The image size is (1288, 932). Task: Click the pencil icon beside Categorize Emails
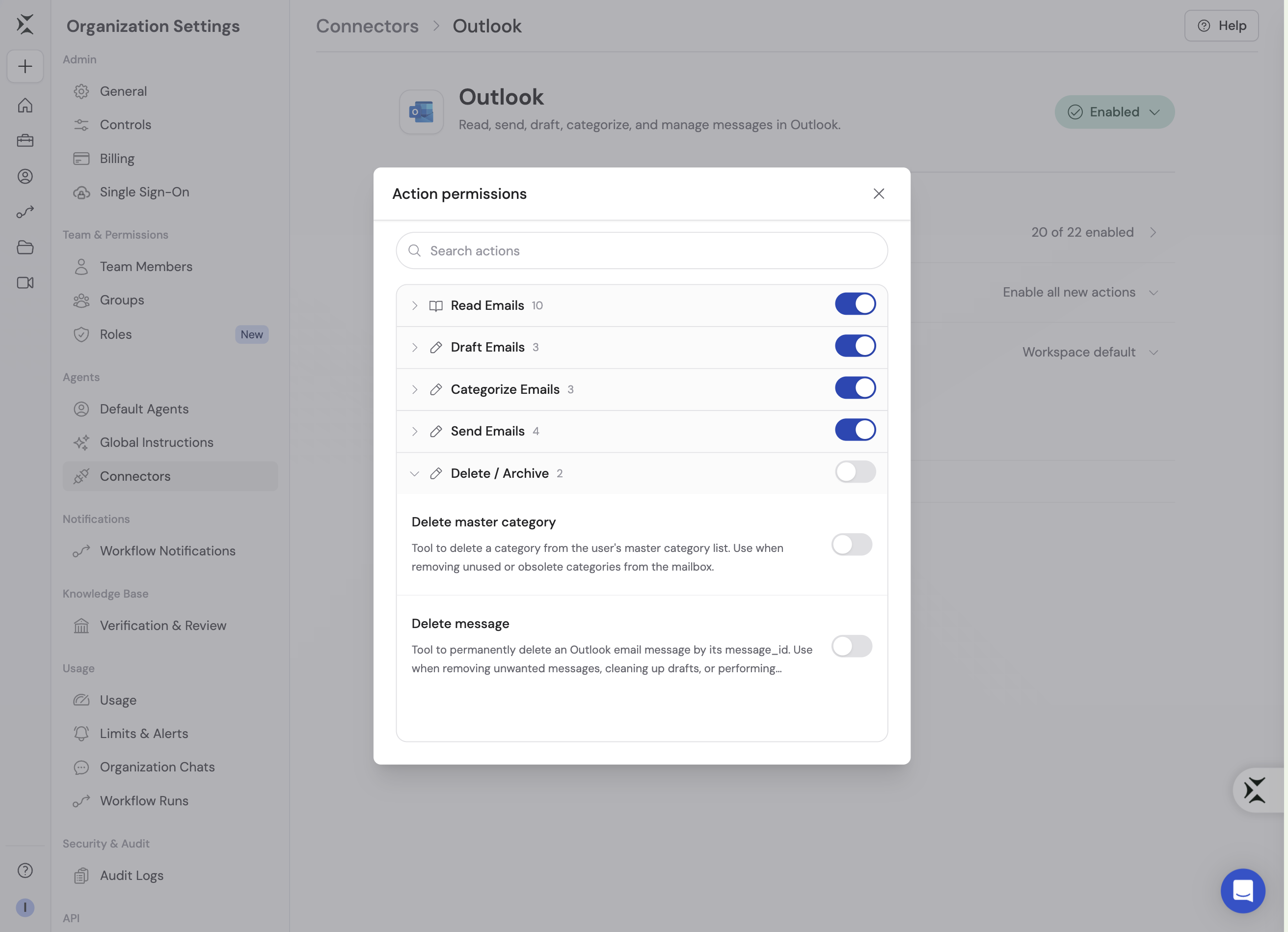tap(436, 390)
